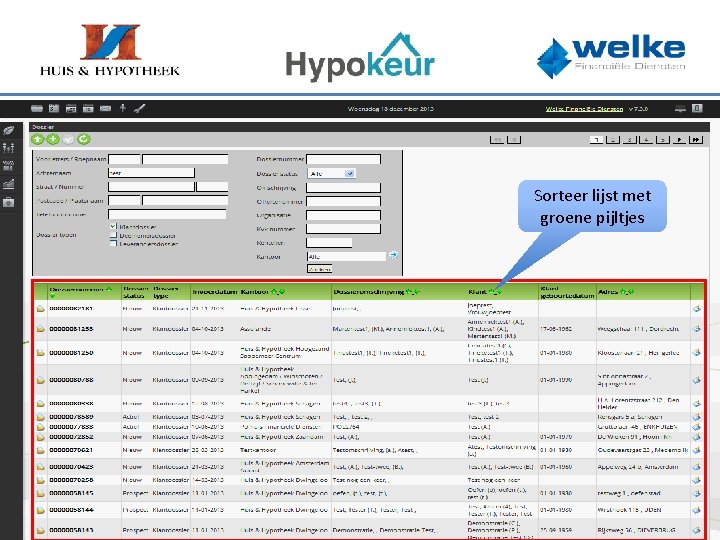
Task: Check the Deelnemersdossier checkbox
Action: tap(113, 235)
